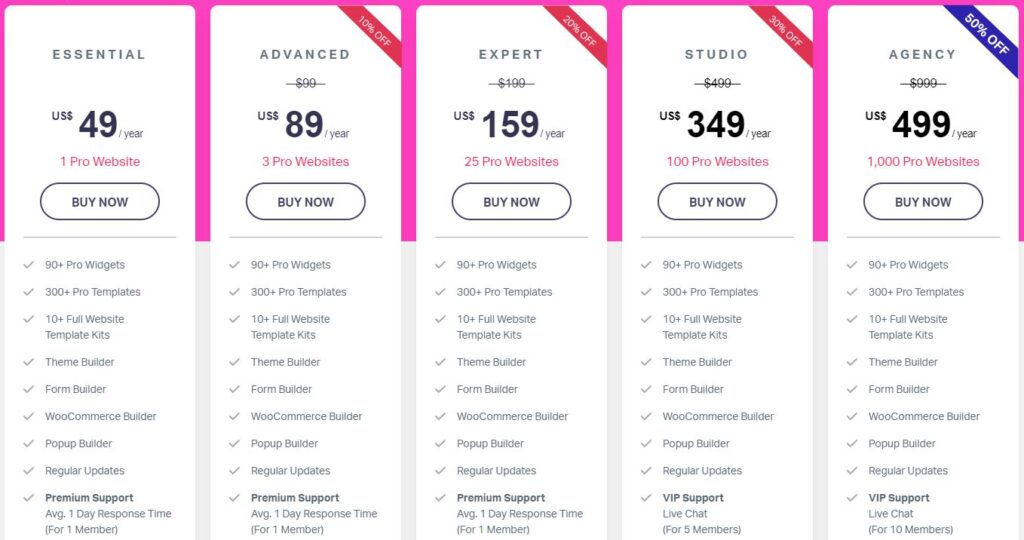Screen dimensions: 1024x540
Task: Click the Studio US$ 349 price
Action: tap(716, 125)
